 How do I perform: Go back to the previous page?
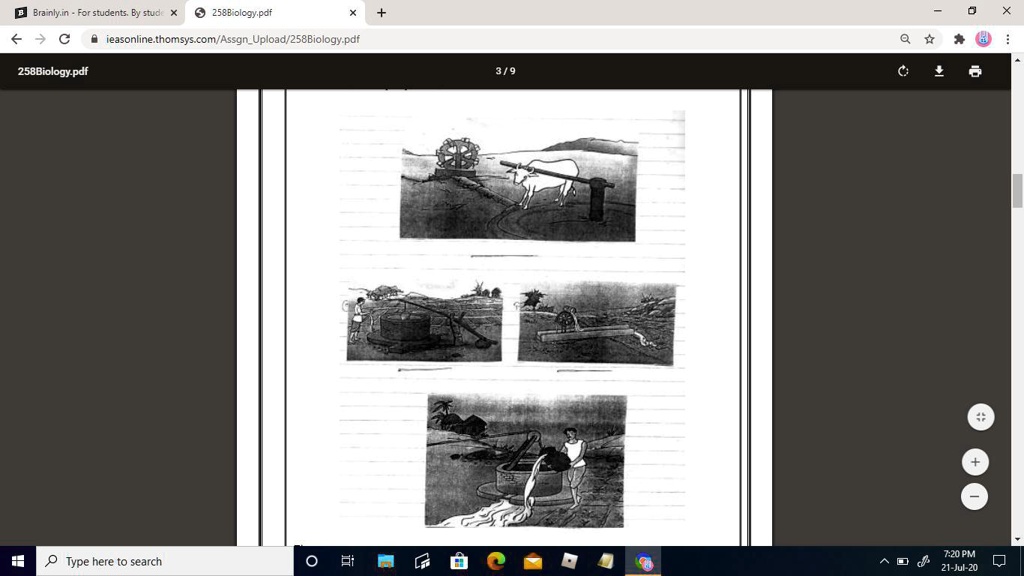click(x=16, y=39)
